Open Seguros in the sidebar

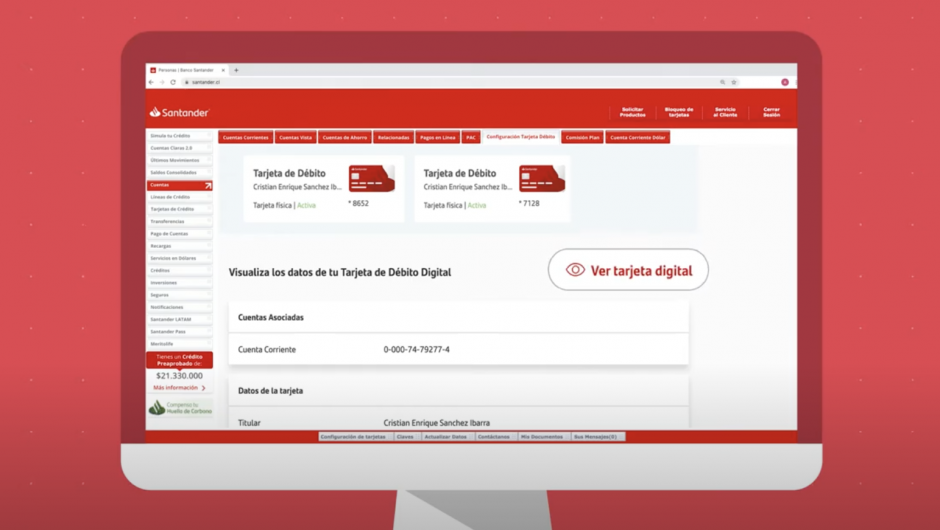(179, 295)
